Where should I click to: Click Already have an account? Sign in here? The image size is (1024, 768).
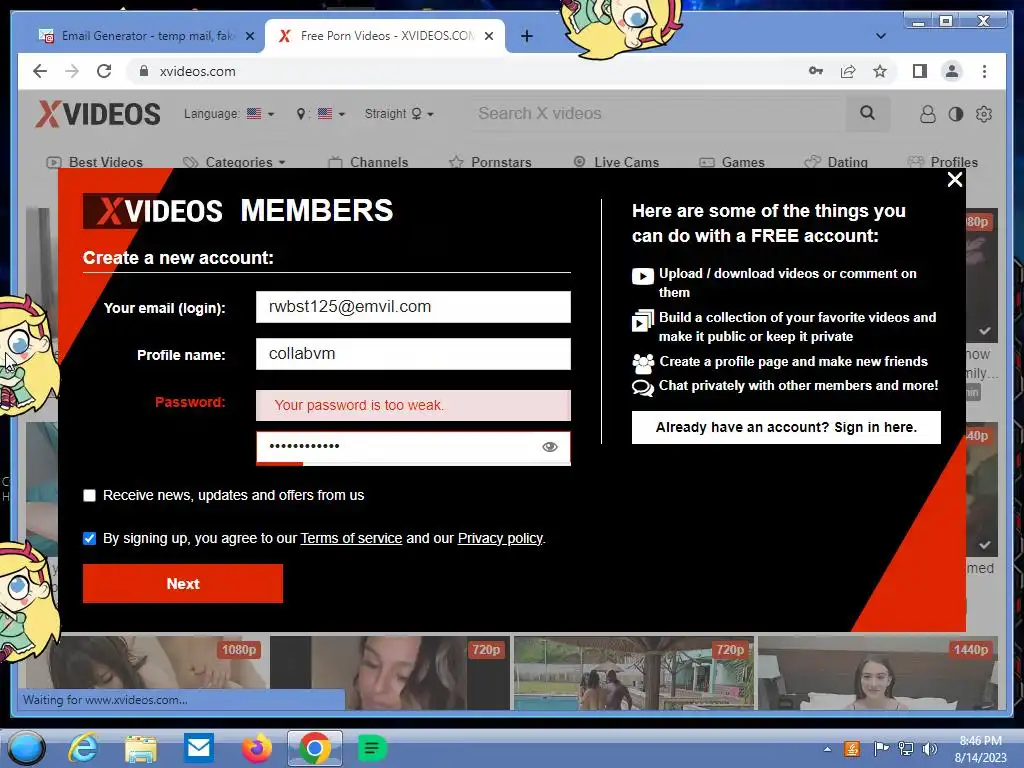(x=786, y=428)
